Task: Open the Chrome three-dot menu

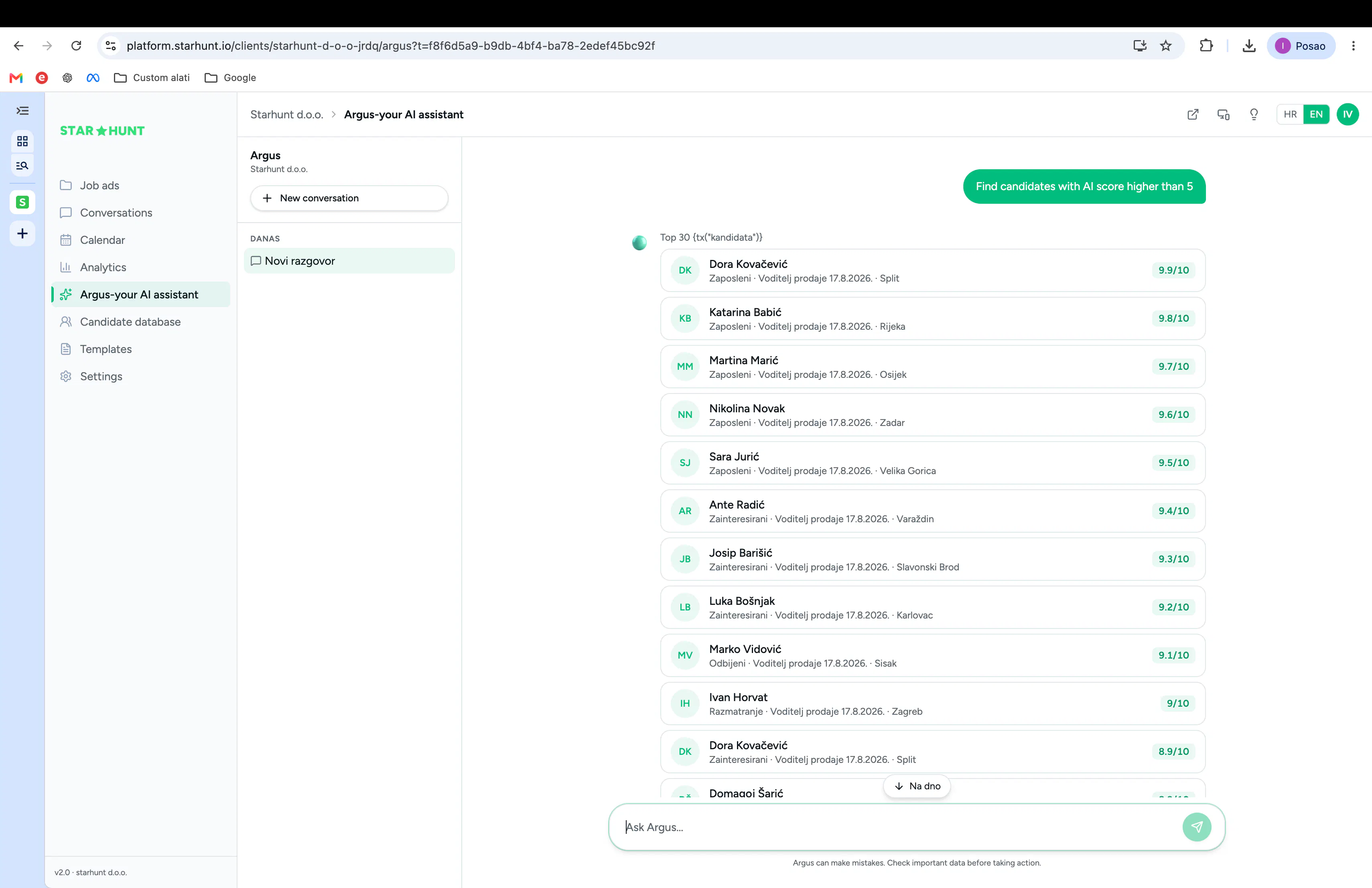Action: coord(1353,46)
